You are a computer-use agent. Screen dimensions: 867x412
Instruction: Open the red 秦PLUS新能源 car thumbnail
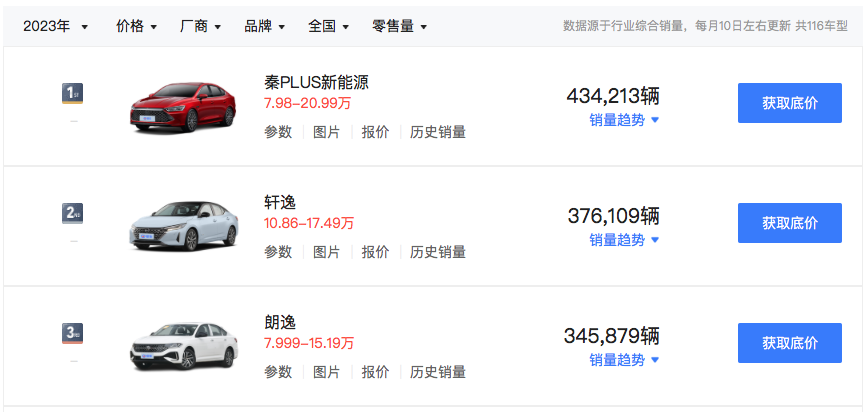tap(183, 107)
